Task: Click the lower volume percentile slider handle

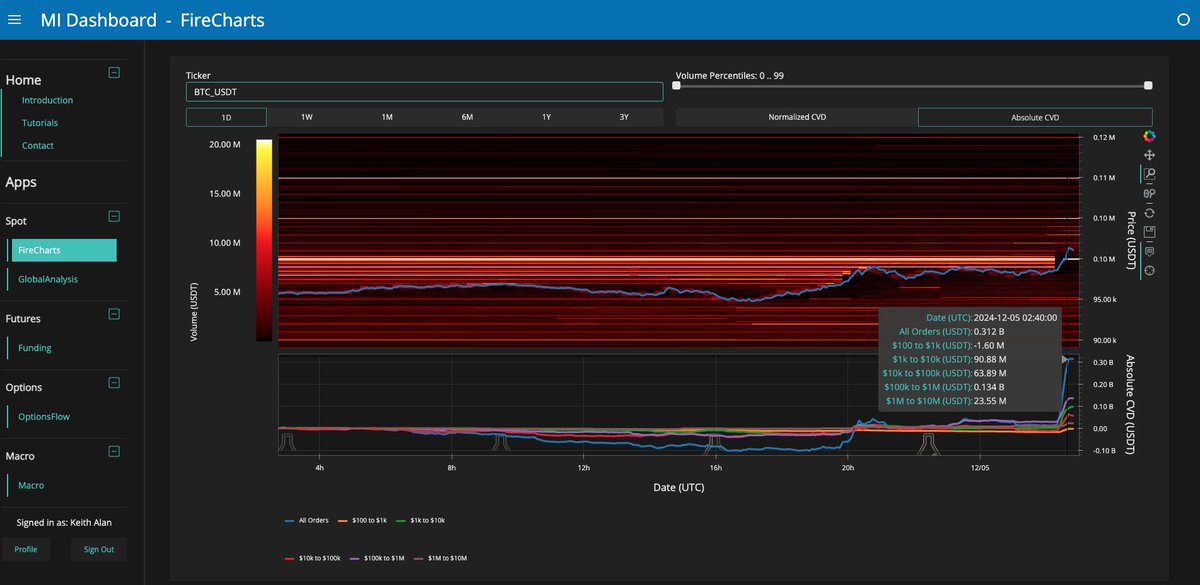Action: click(x=677, y=86)
